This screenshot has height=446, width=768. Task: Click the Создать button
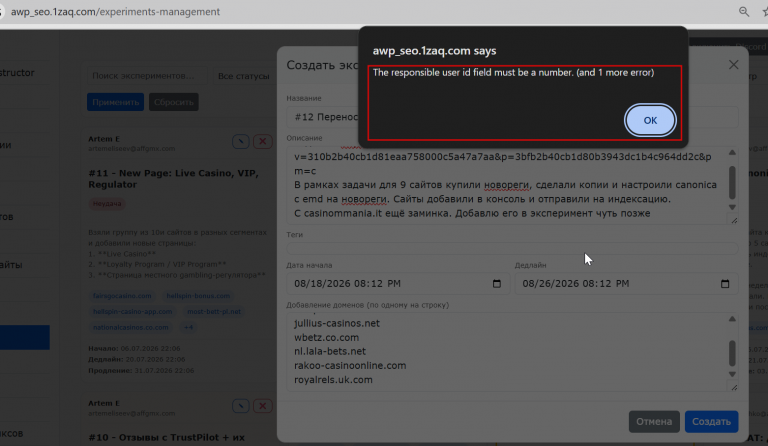tap(711, 422)
